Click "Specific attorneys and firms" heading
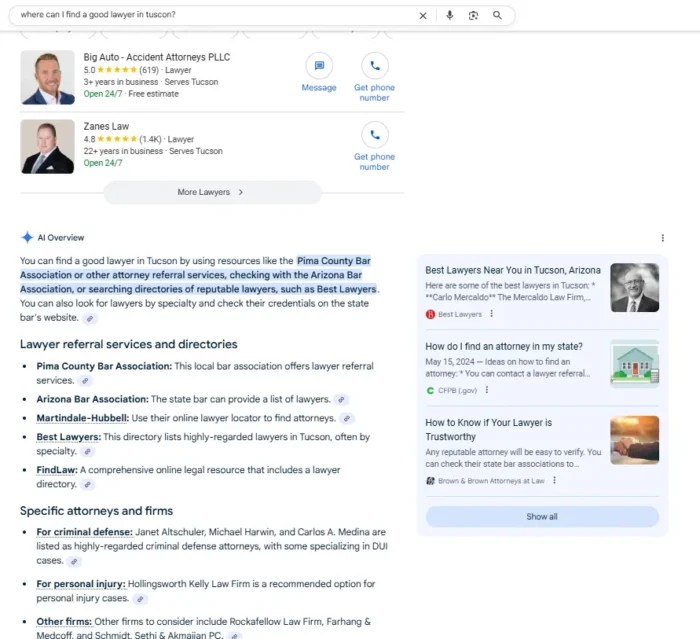 (96, 511)
